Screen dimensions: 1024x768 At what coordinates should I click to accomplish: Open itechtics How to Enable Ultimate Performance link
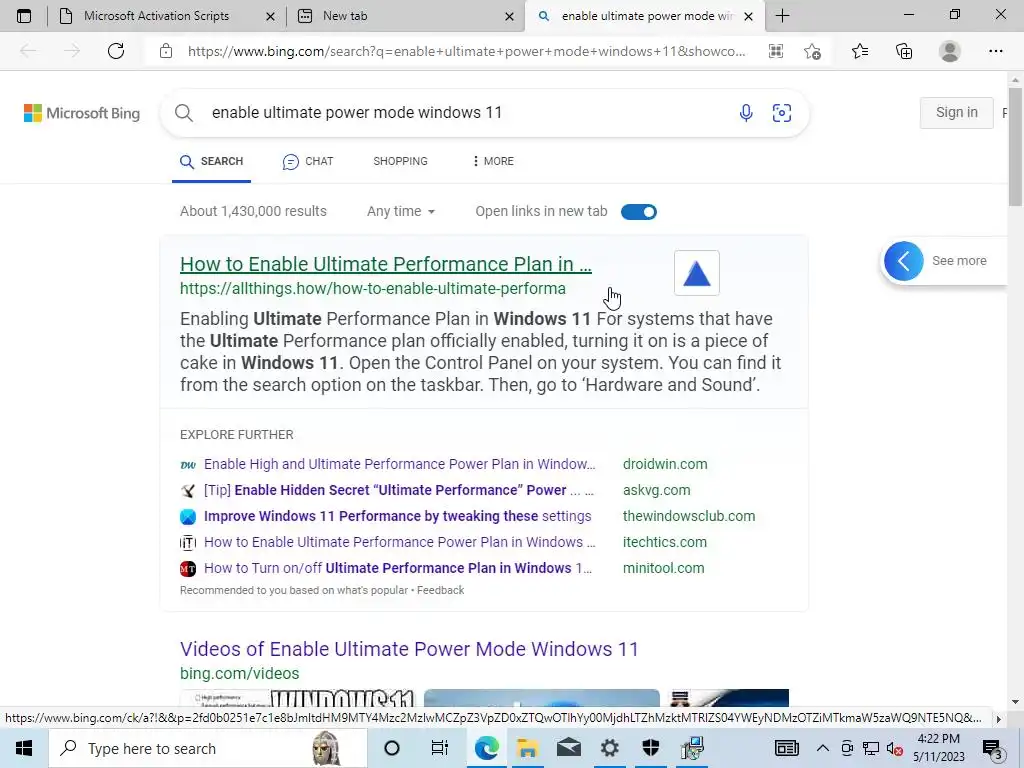[x=400, y=542]
